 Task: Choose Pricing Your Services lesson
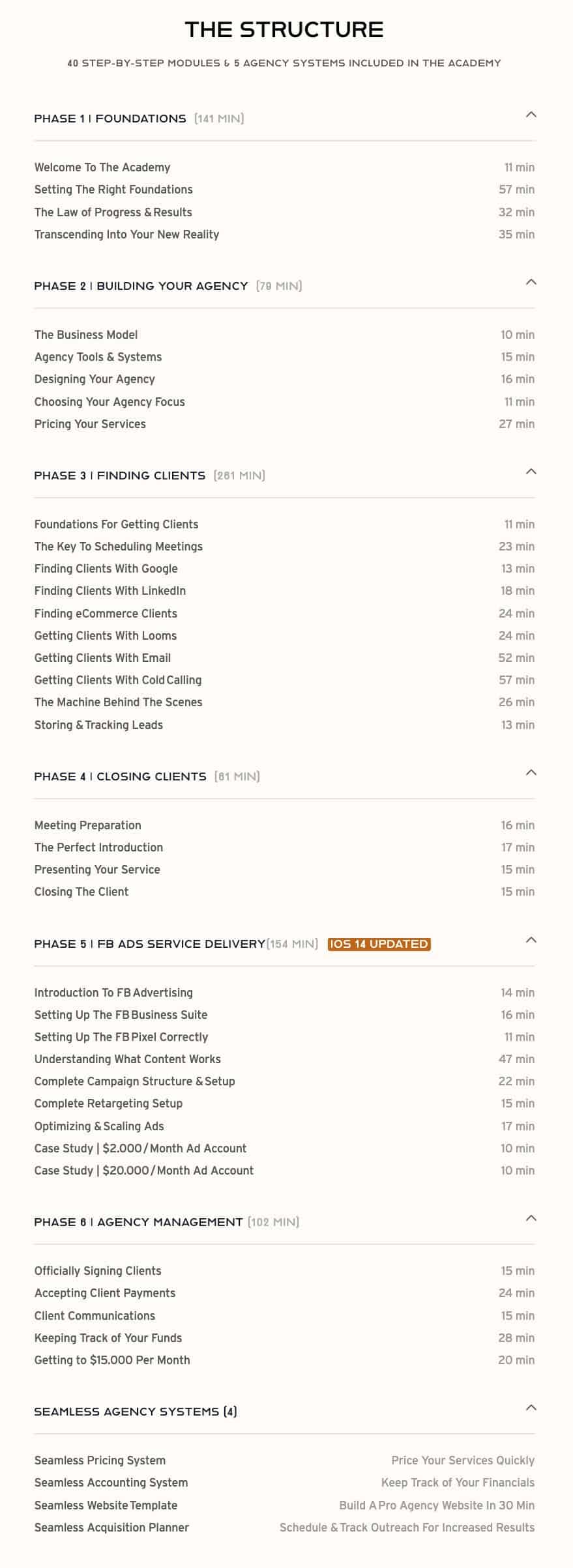coord(90,424)
